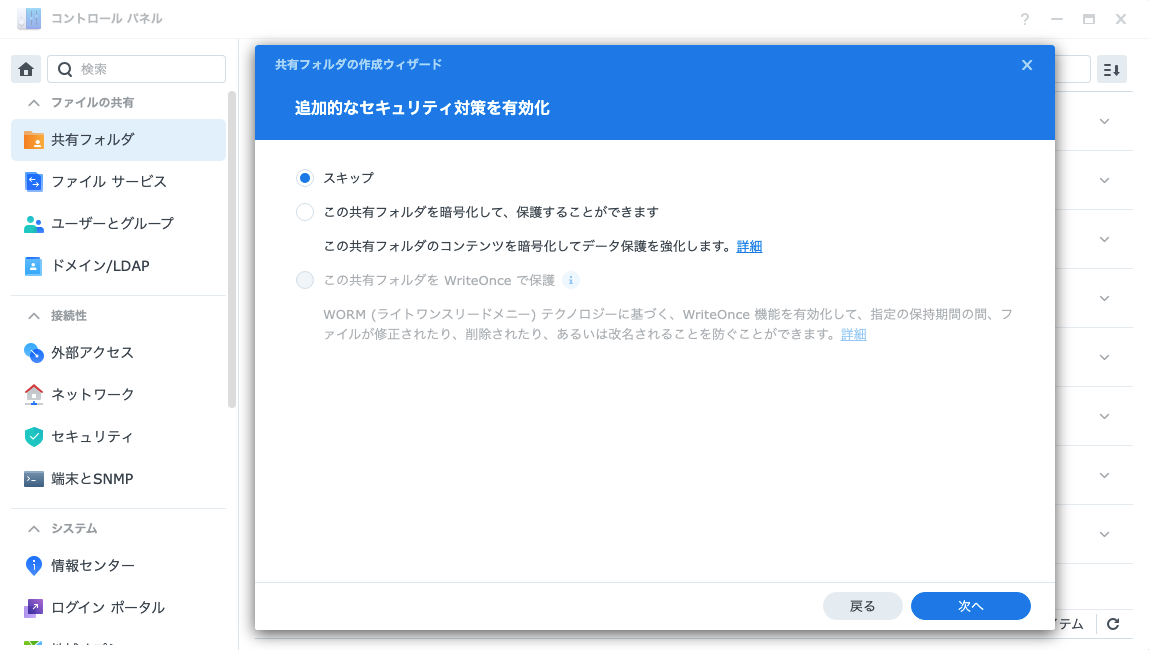Open 共有フォルダ in the sidebar
Image resolution: width=1149 pixels, height=650 pixels.
point(119,140)
